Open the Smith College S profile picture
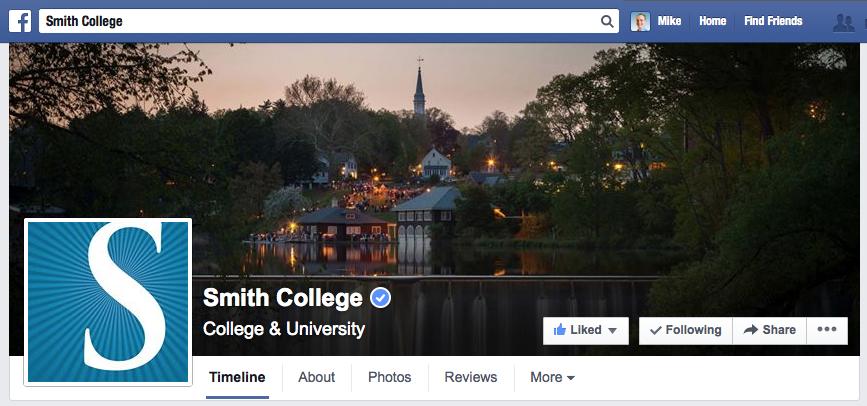 (x=108, y=302)
